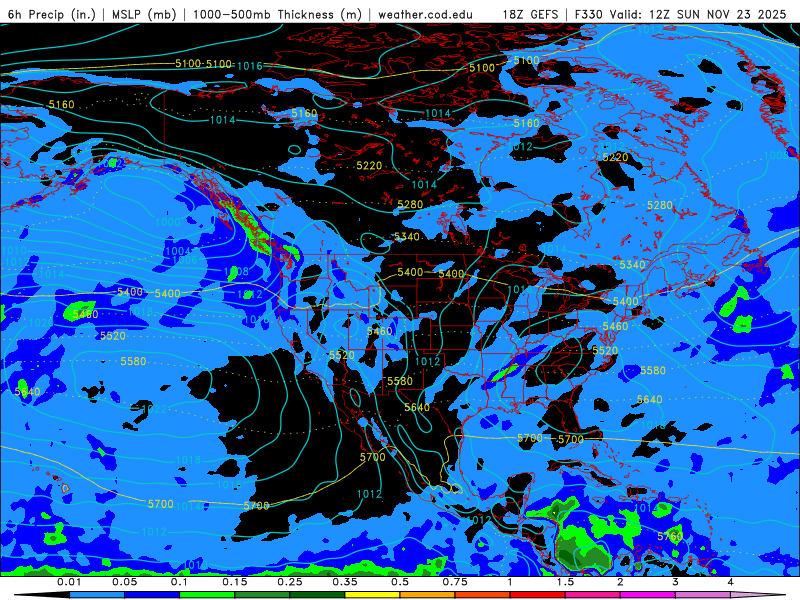
Task: Click the 0.01 legend value
Action: coord(69,582)
